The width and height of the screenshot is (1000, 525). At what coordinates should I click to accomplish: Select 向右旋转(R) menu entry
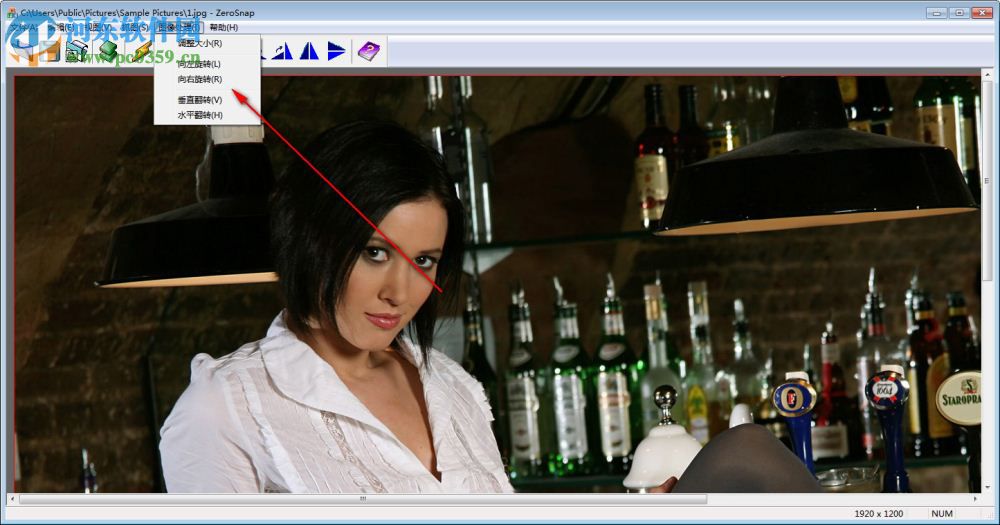tap(207, 79)
